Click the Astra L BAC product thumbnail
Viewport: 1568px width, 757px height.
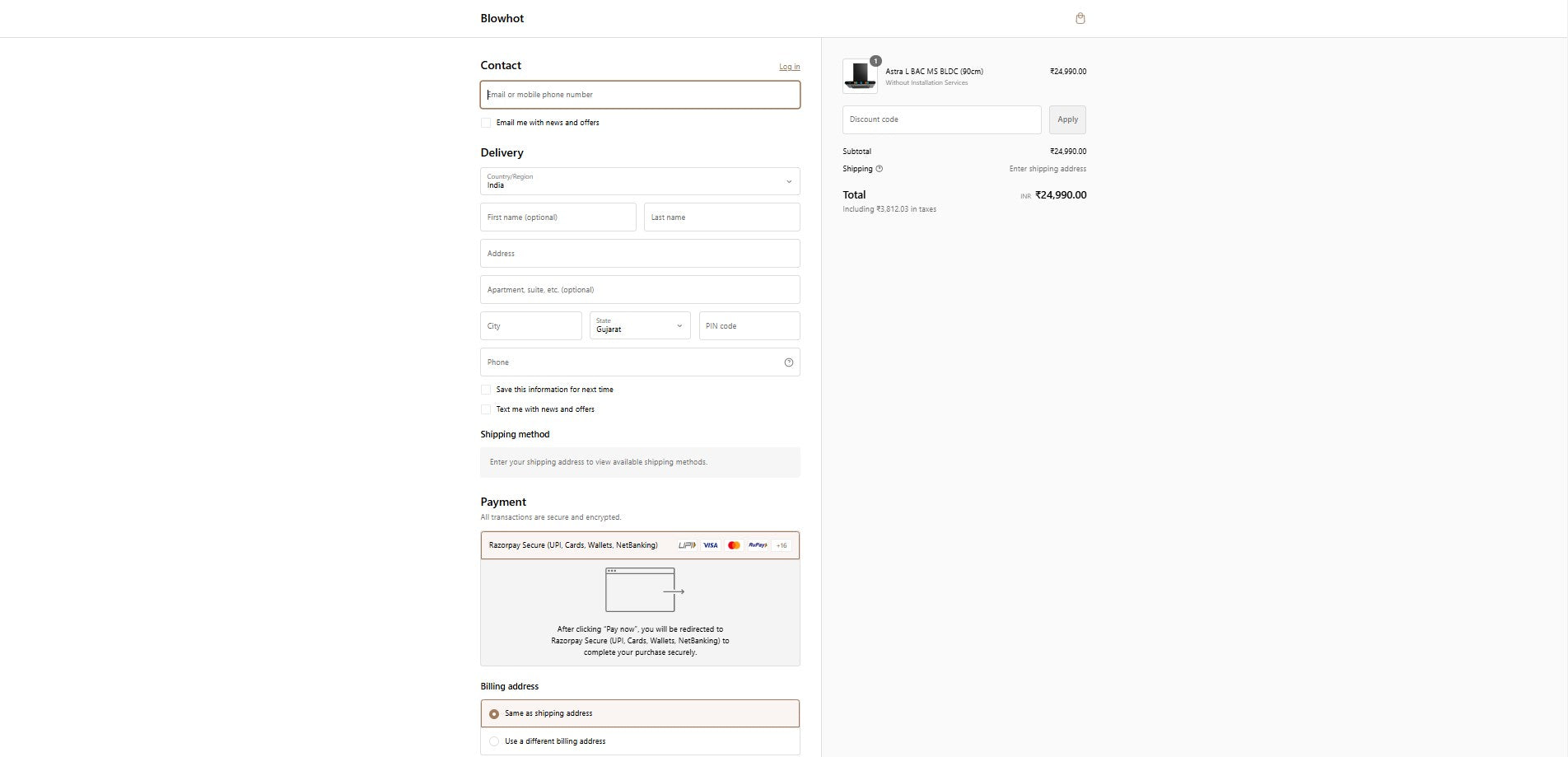click(x=860, y=76)
